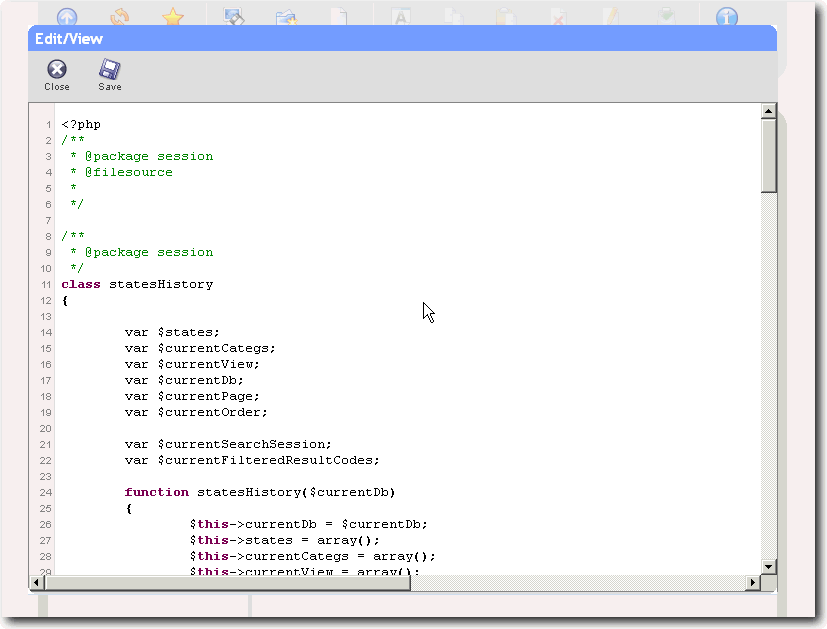Click the vertical scrollbar down arrow
The image size is (827, 629).
768,567
